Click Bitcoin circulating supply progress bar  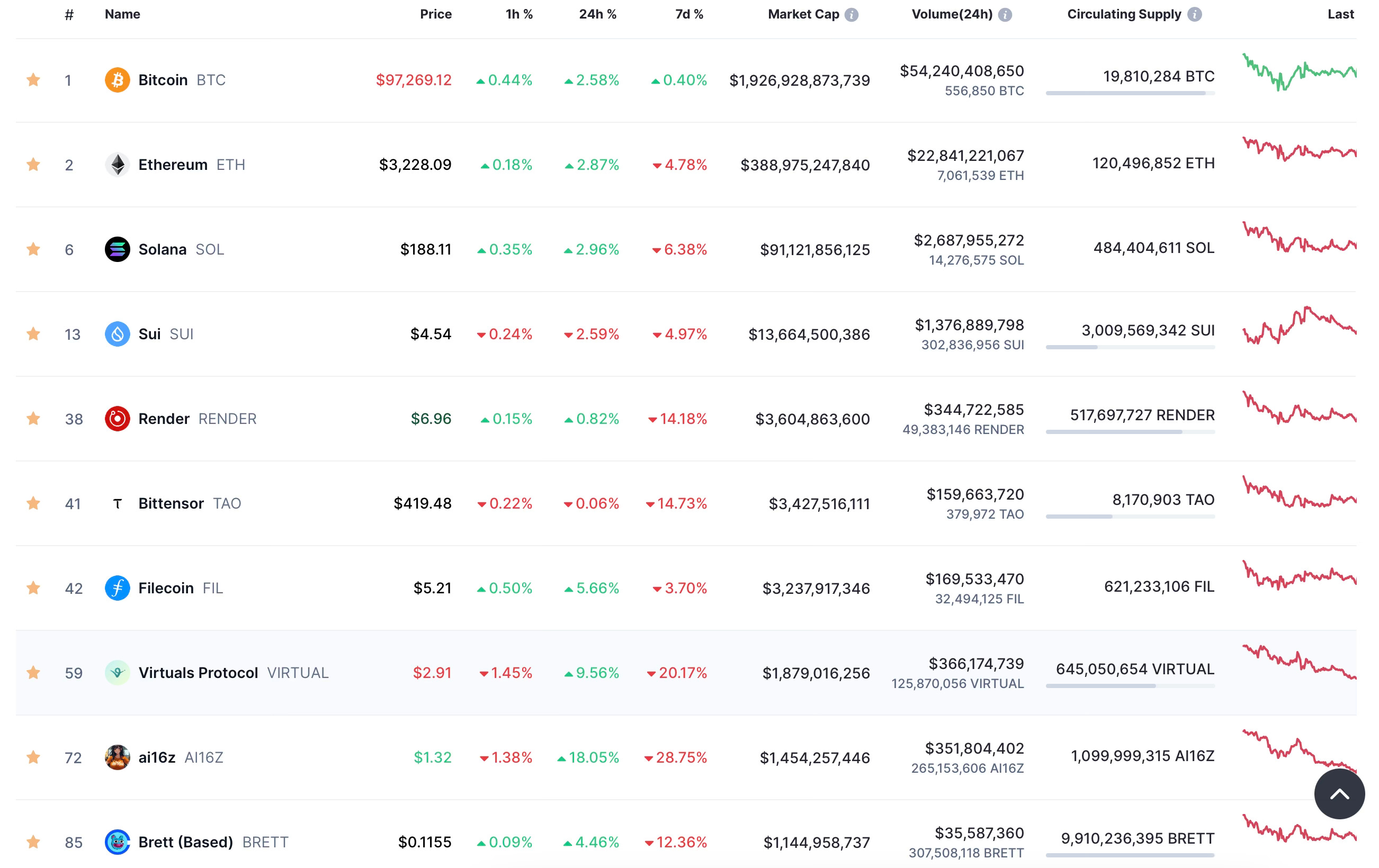pos(1130,93)
